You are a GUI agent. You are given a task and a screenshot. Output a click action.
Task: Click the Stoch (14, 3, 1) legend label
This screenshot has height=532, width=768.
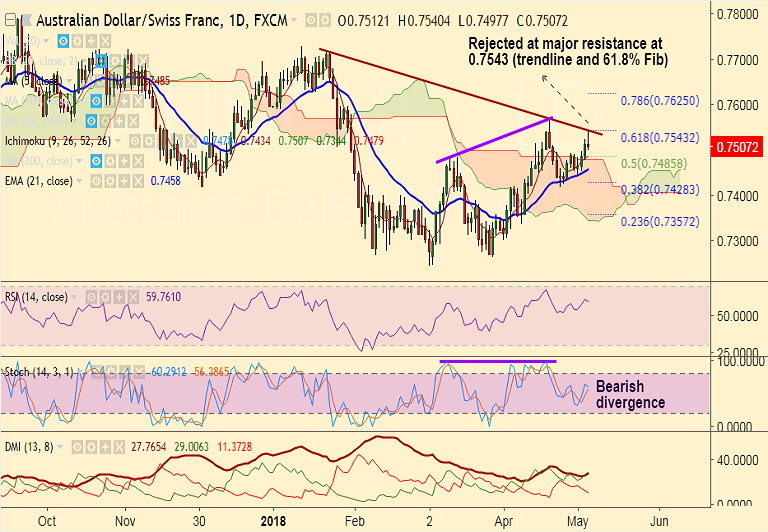(x=39, y=372)
